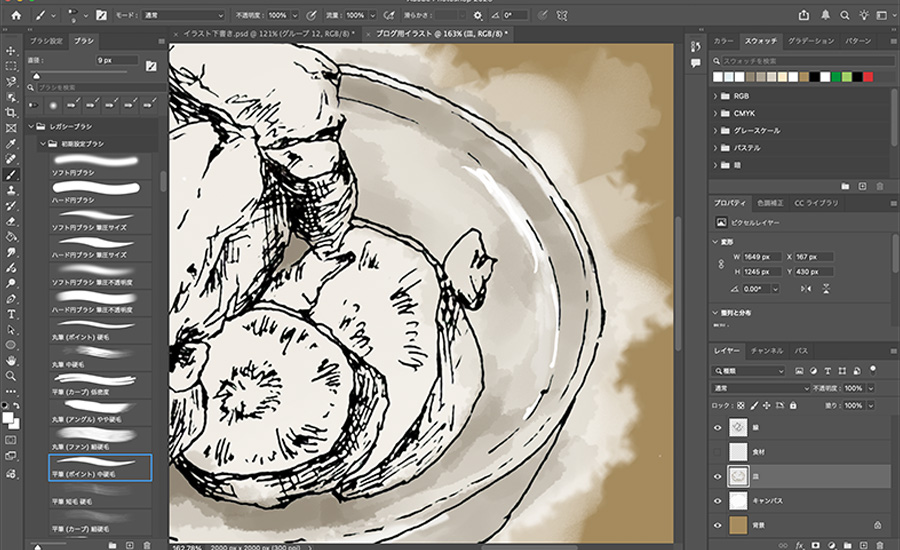This screenshot has height=550, width=900.
Task: Collapse the レガシーブラシ brush folder
Action: coord(30,127)
